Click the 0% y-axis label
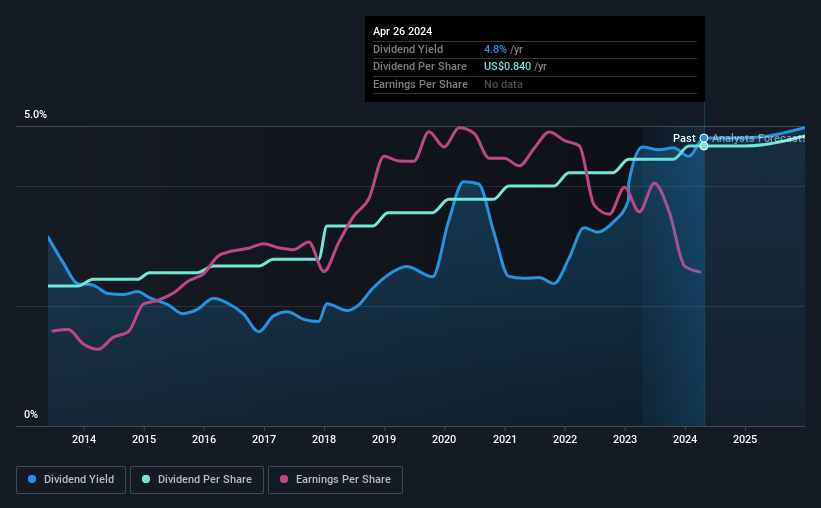 (31, 414)
